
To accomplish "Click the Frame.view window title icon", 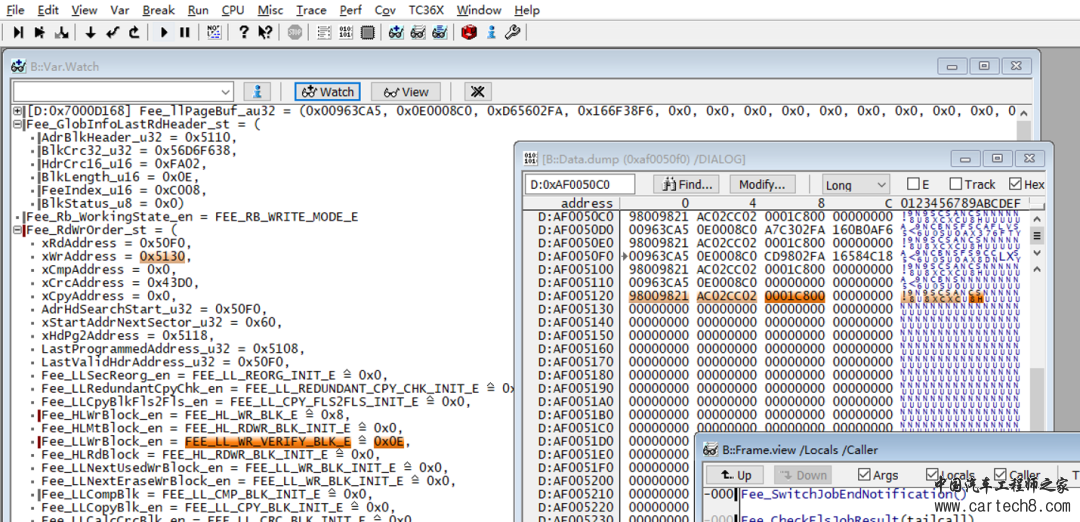I will (x=711, y=450).
